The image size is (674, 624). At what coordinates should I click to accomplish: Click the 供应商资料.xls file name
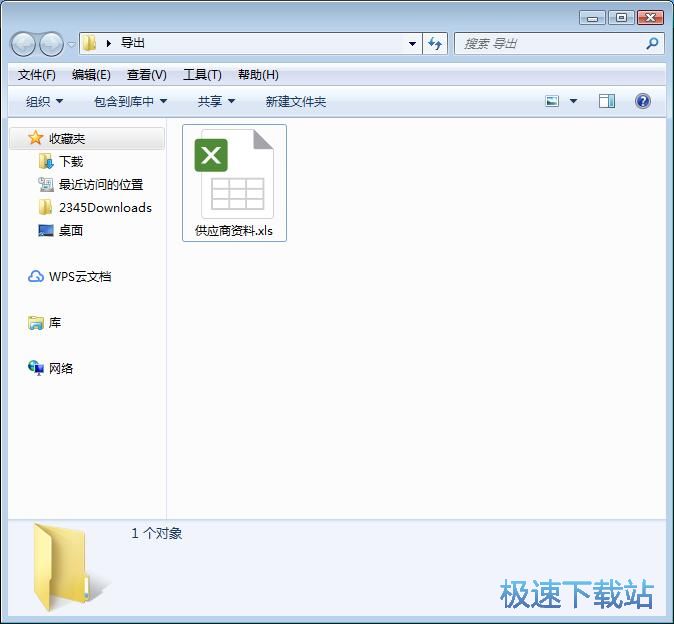(x=234, y=231)
